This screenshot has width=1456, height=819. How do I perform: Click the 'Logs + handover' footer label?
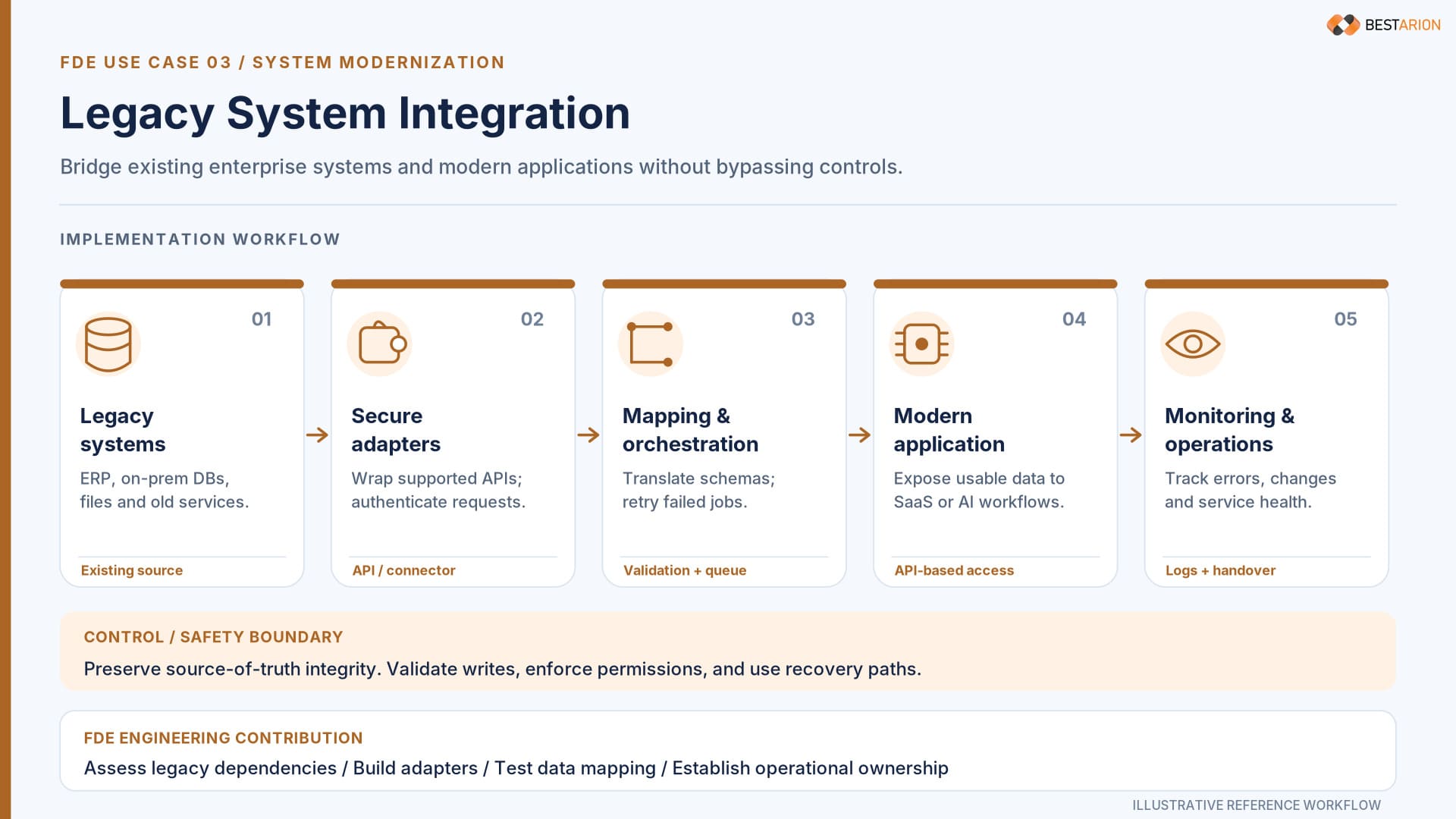[1220, 570]
